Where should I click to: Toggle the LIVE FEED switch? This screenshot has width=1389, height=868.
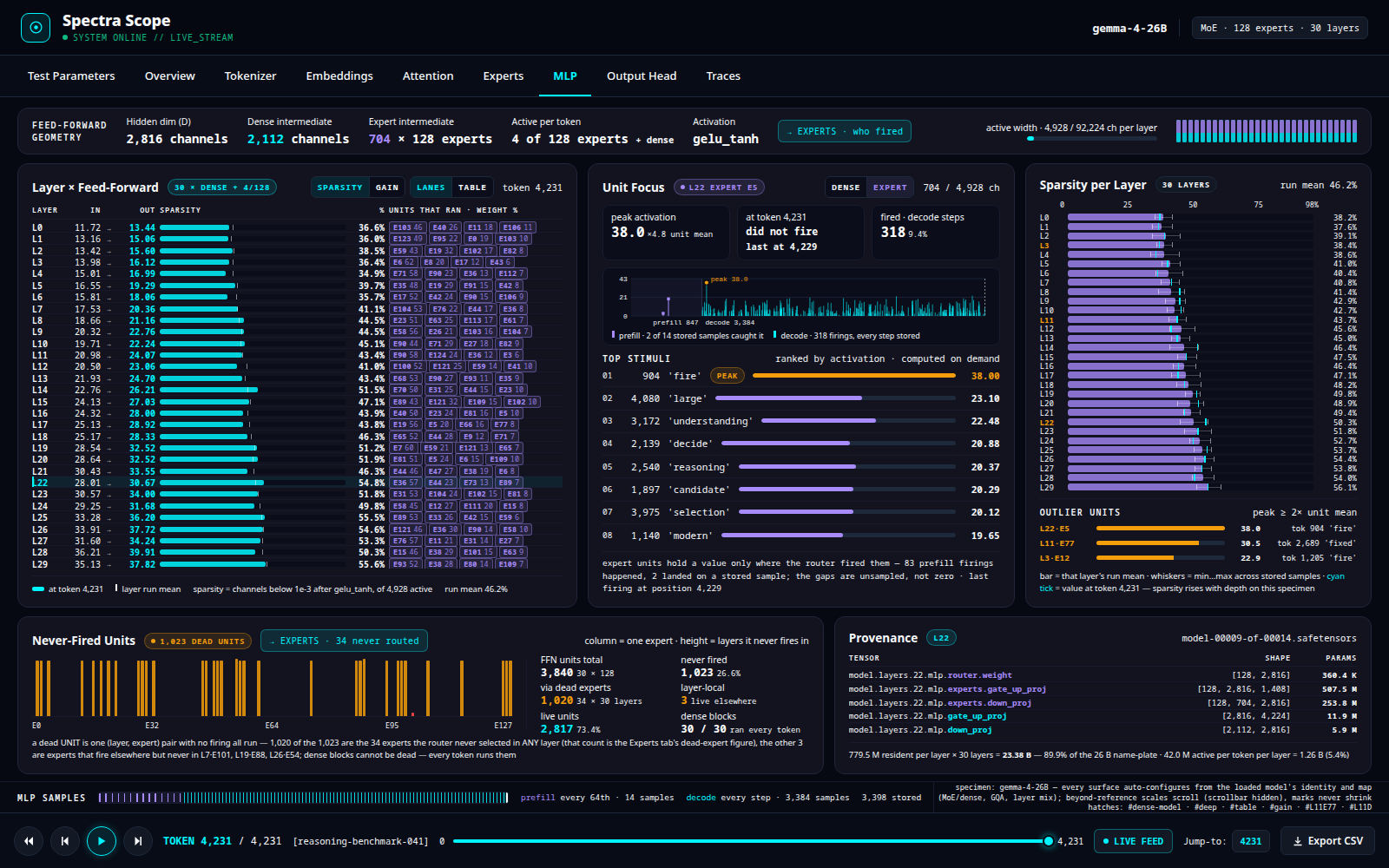(x=1134, y=841)
